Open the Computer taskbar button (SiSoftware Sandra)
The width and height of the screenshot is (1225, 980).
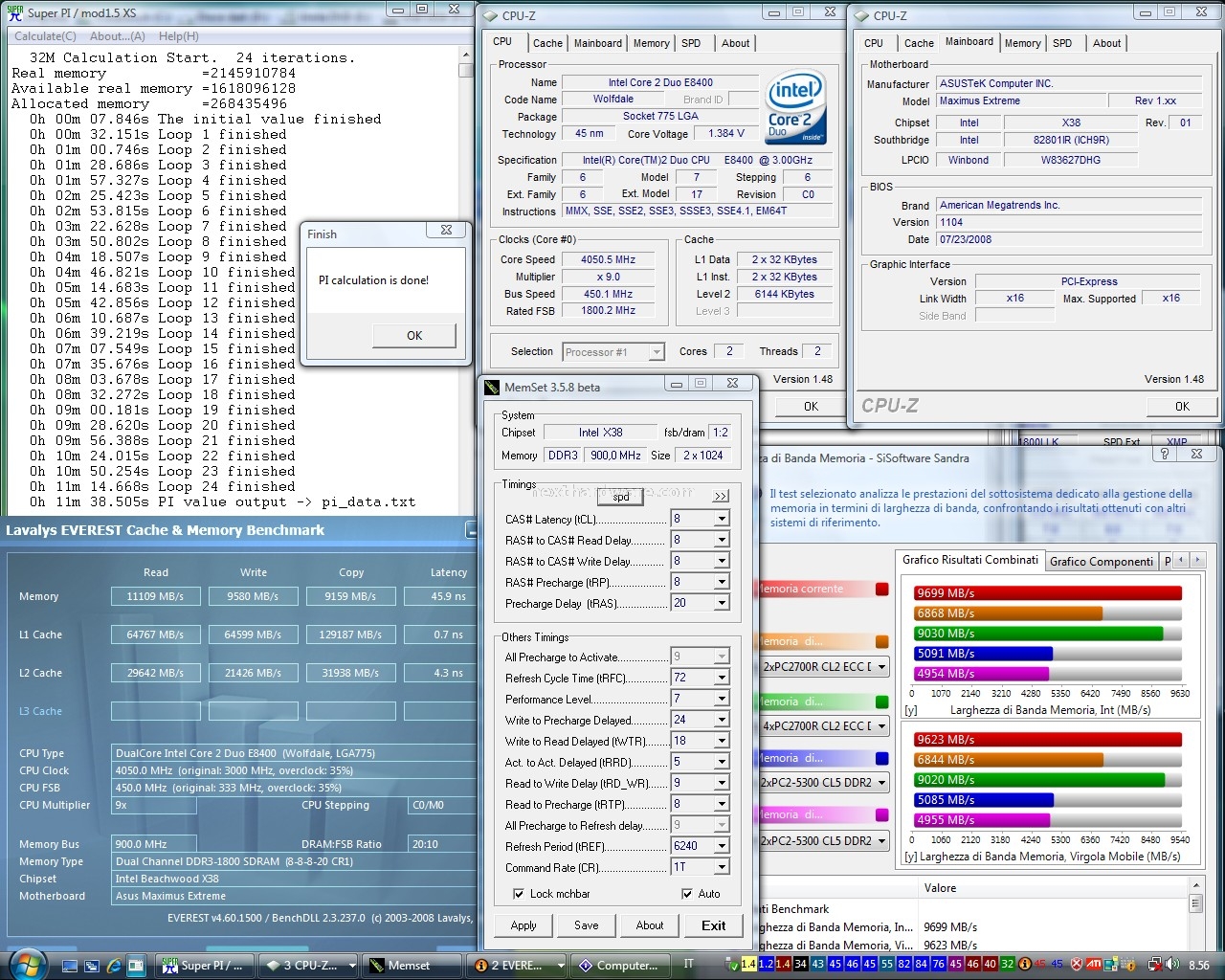[x=619, y=966]
